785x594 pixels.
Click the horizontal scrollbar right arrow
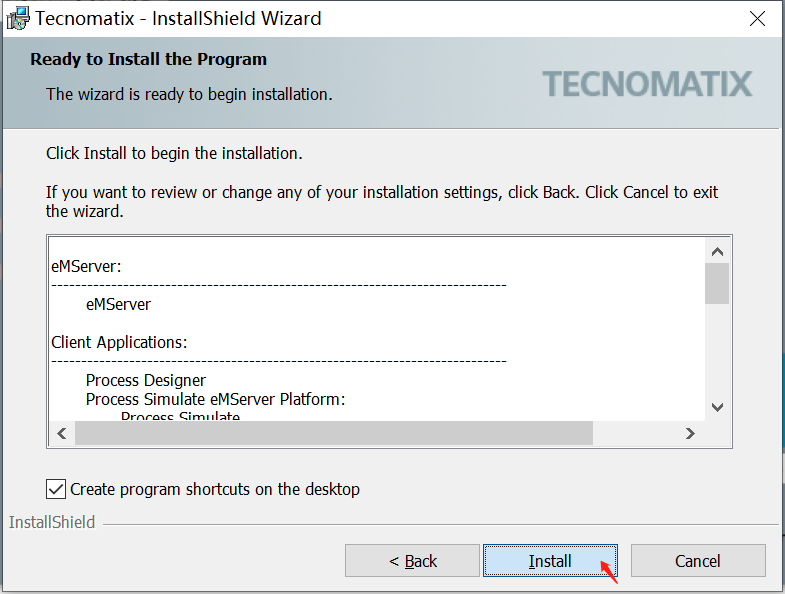click(690, 433)
